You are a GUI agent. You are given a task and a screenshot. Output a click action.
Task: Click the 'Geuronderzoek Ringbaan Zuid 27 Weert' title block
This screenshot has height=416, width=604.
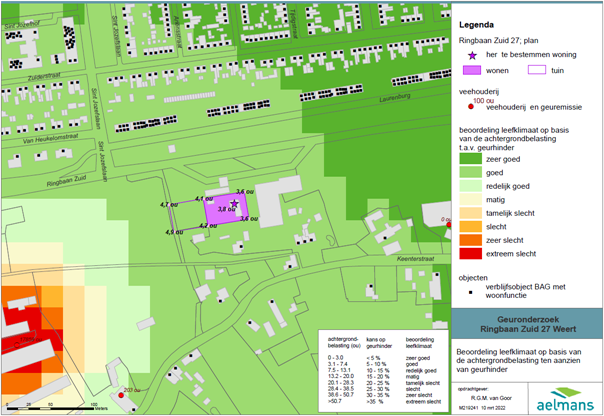coord(528,324)
